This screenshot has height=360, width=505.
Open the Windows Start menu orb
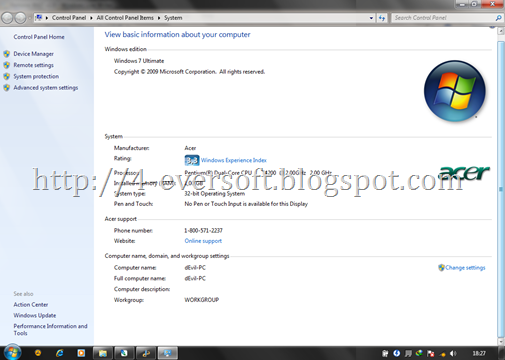pos(12,352)
